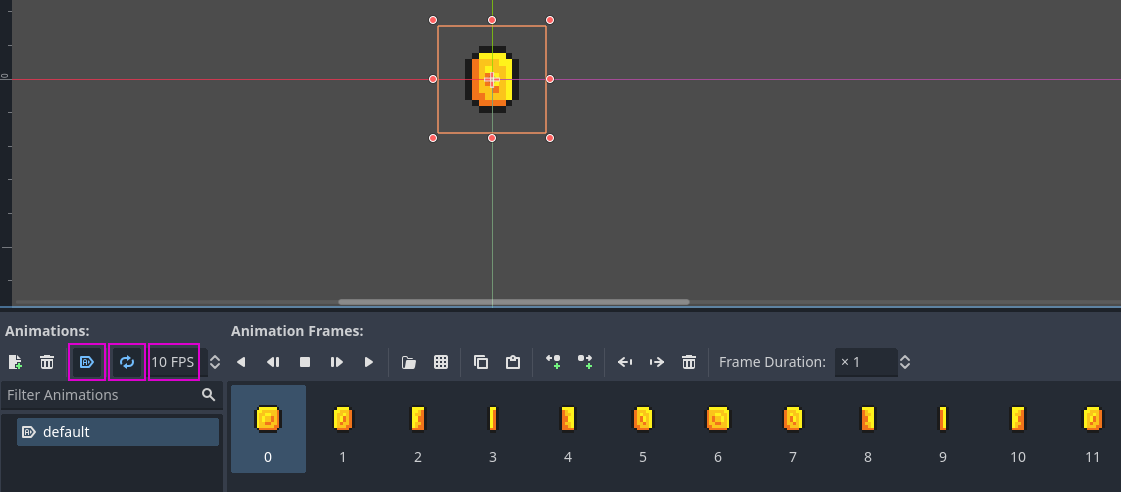Image resolution: width=1121 pixels, height=492 pixels.
Task: Paste frame from clipboard
Action: coord(513,362)
